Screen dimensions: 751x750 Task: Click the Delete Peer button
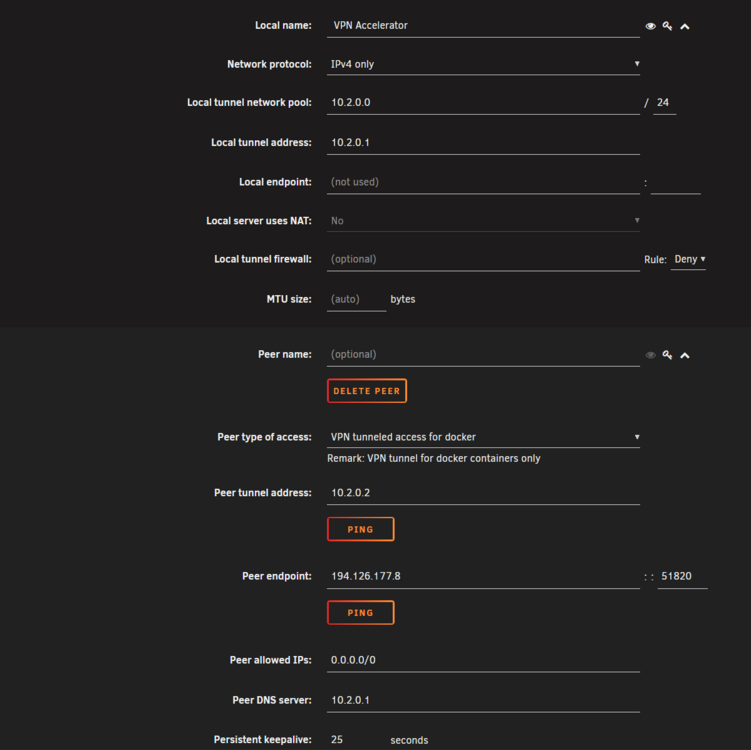pos(367,391)
